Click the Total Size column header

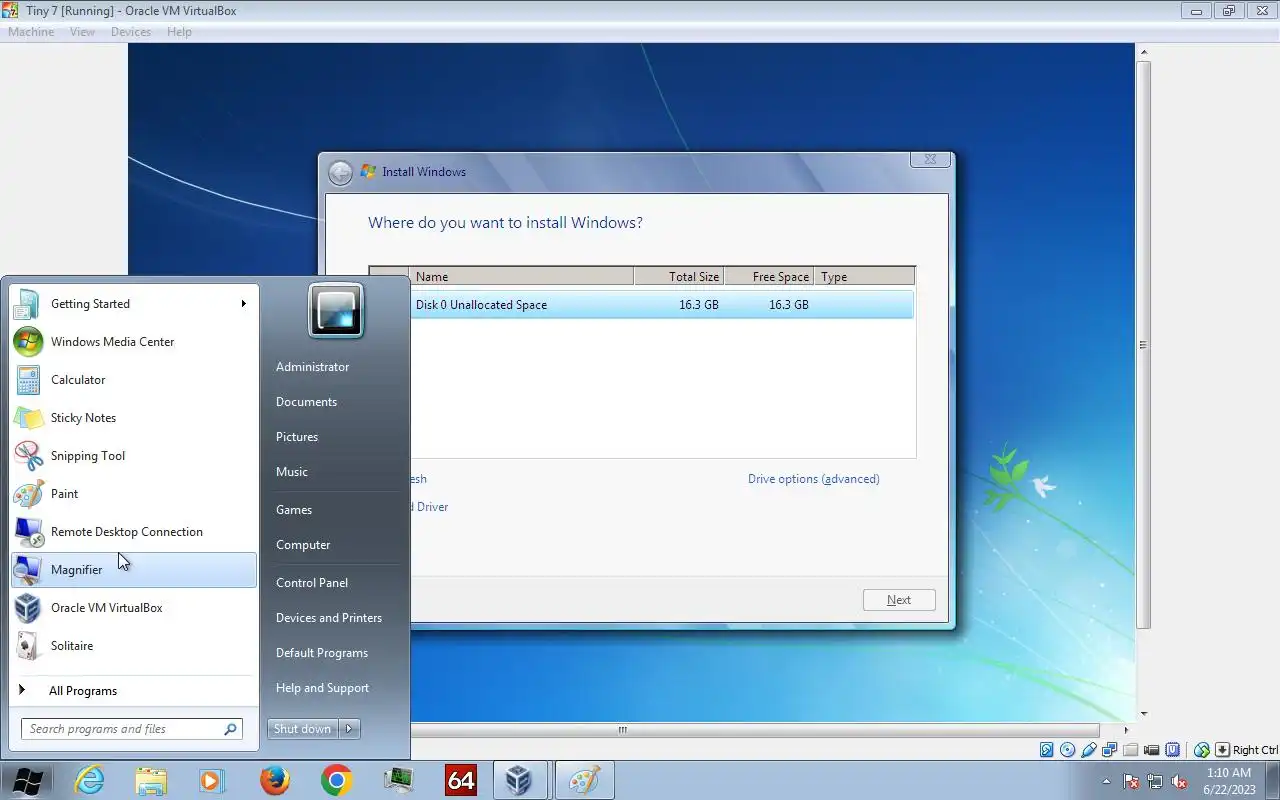[x=679, y=277]
